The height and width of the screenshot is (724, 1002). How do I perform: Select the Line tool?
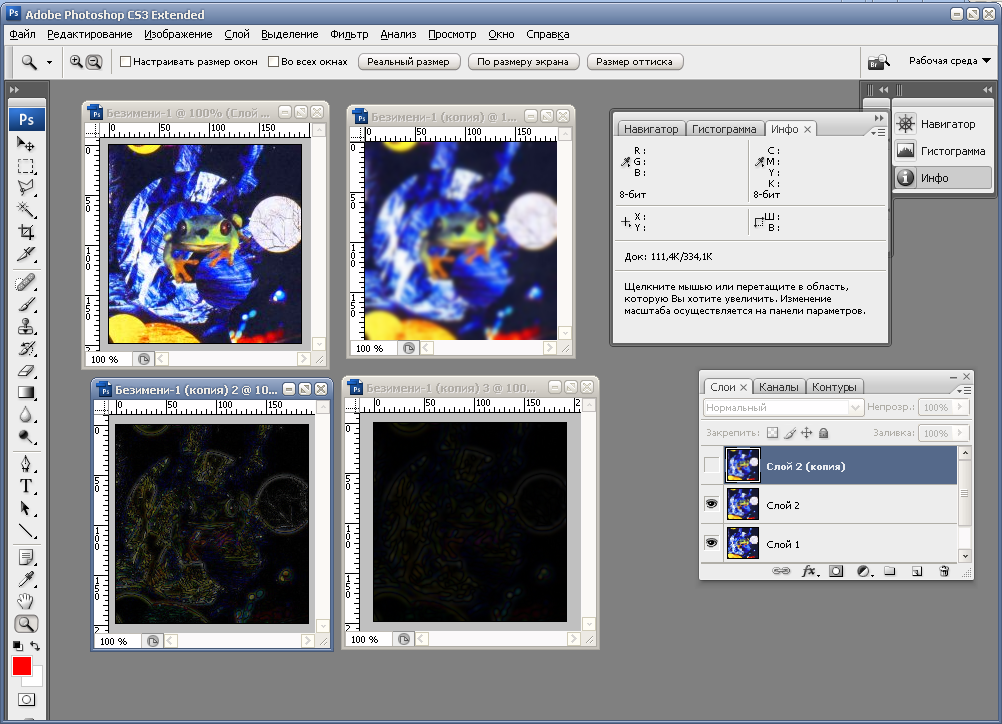point(26,530)
